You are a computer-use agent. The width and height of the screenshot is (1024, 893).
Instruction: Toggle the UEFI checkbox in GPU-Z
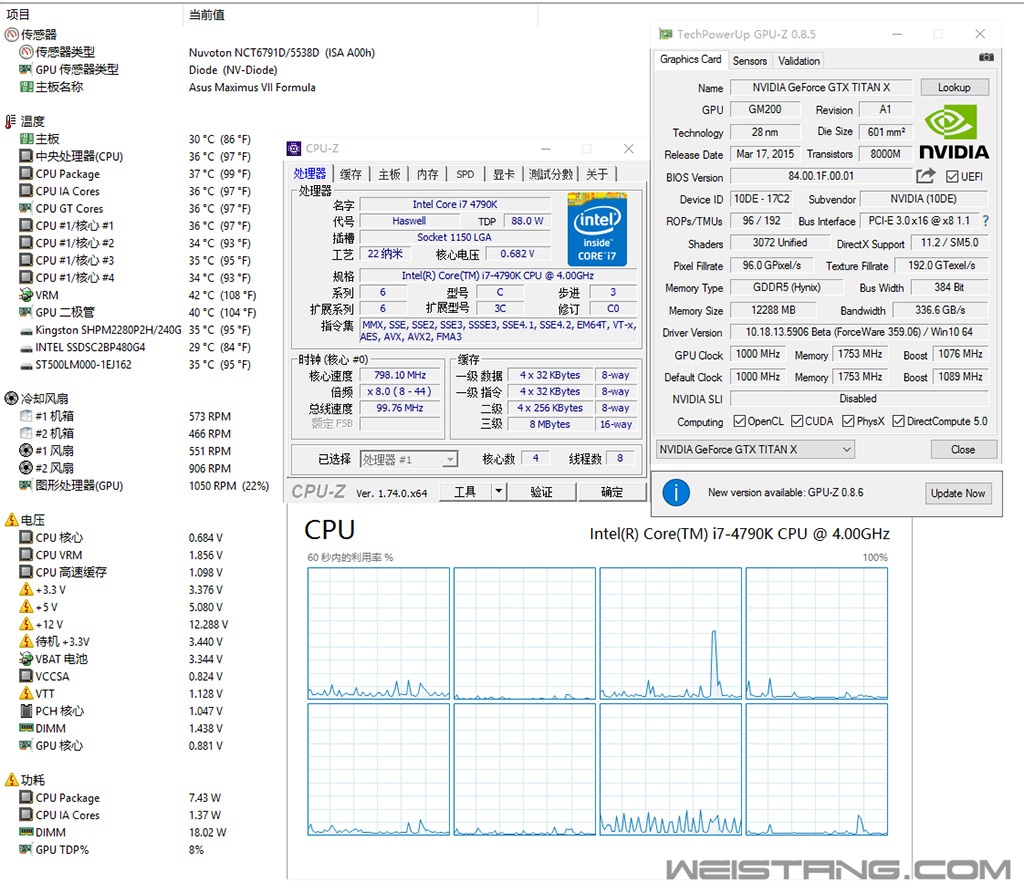952,176
